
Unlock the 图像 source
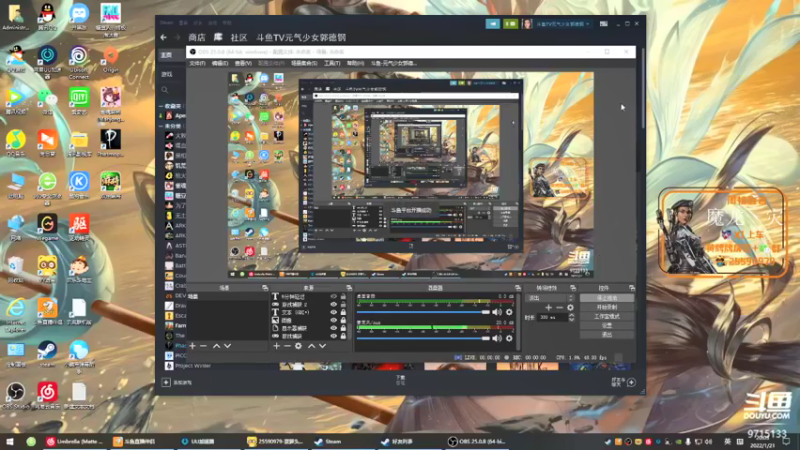343,320
